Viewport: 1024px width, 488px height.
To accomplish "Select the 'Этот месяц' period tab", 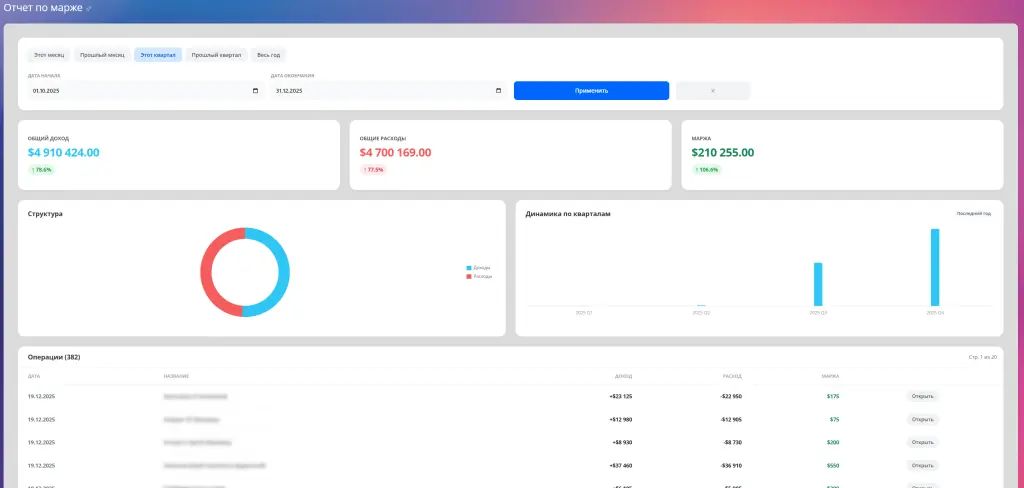I will point(48,55).
